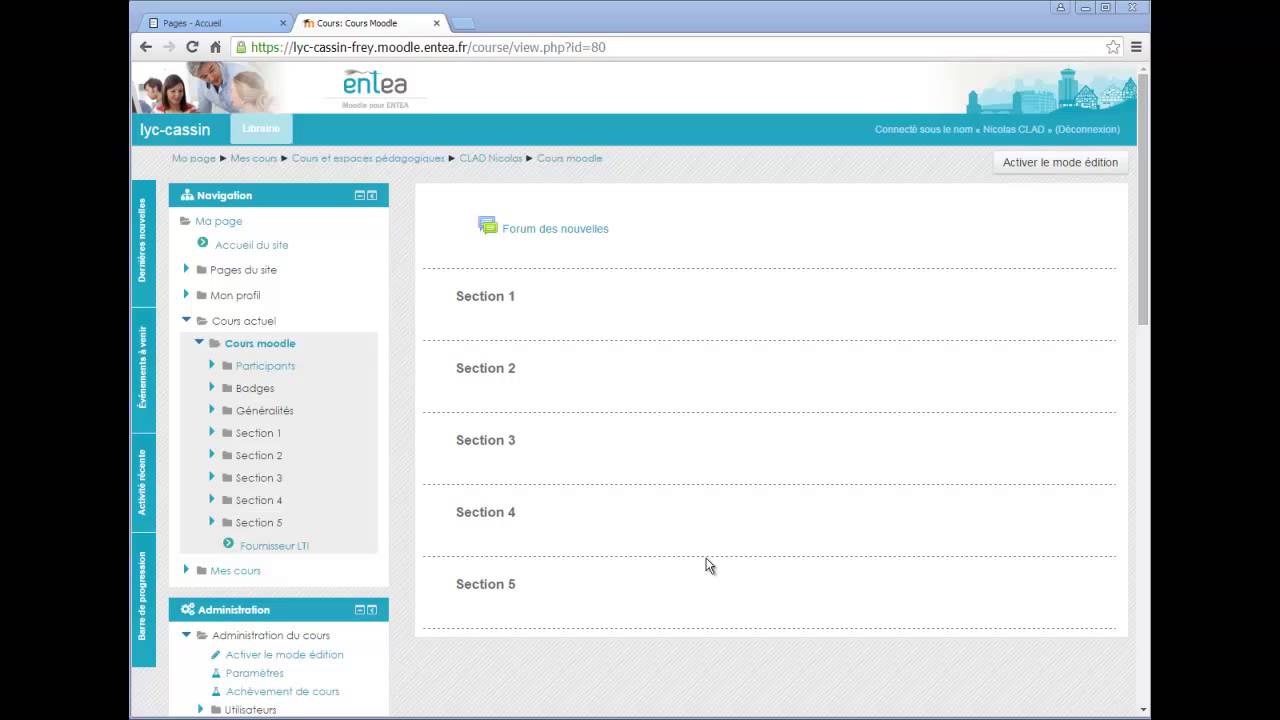Select the Cours: Cours Moodle tab
The height and width of the screenshot is (720, 1280).
368,23
